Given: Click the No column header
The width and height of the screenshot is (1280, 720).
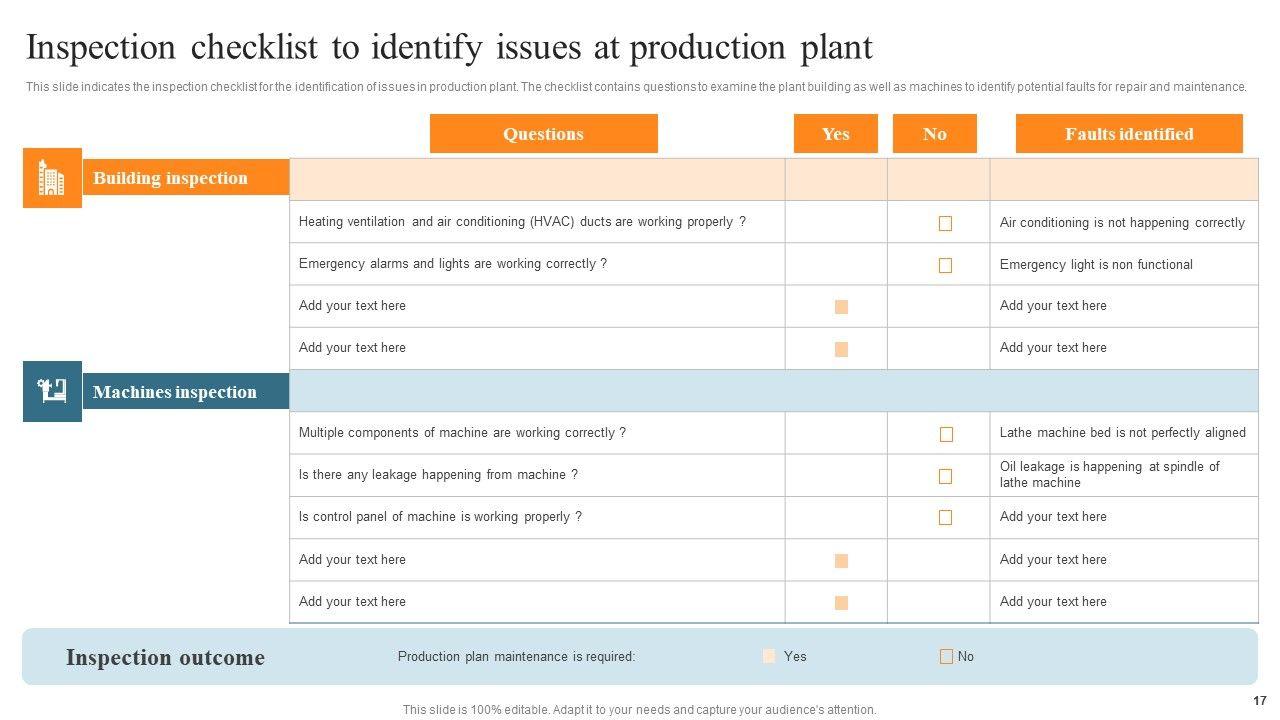Looking at the screenshot, I should [x=934, y=134].
